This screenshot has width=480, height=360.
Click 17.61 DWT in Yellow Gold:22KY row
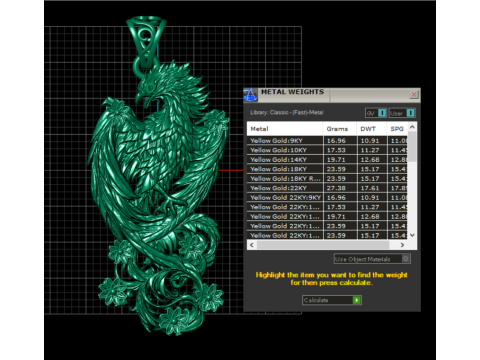[x=370, y=188]
